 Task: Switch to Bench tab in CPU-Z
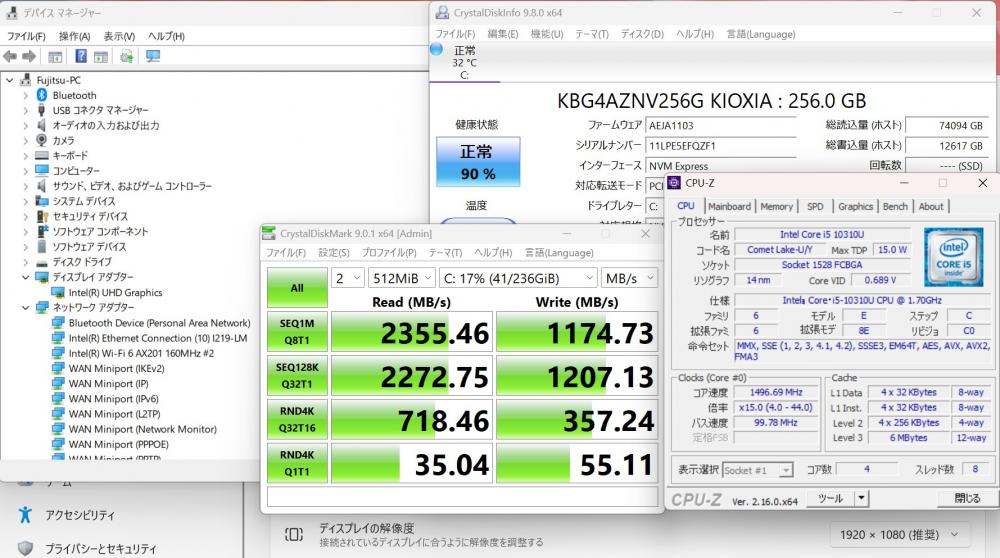[x=895, y=206]
